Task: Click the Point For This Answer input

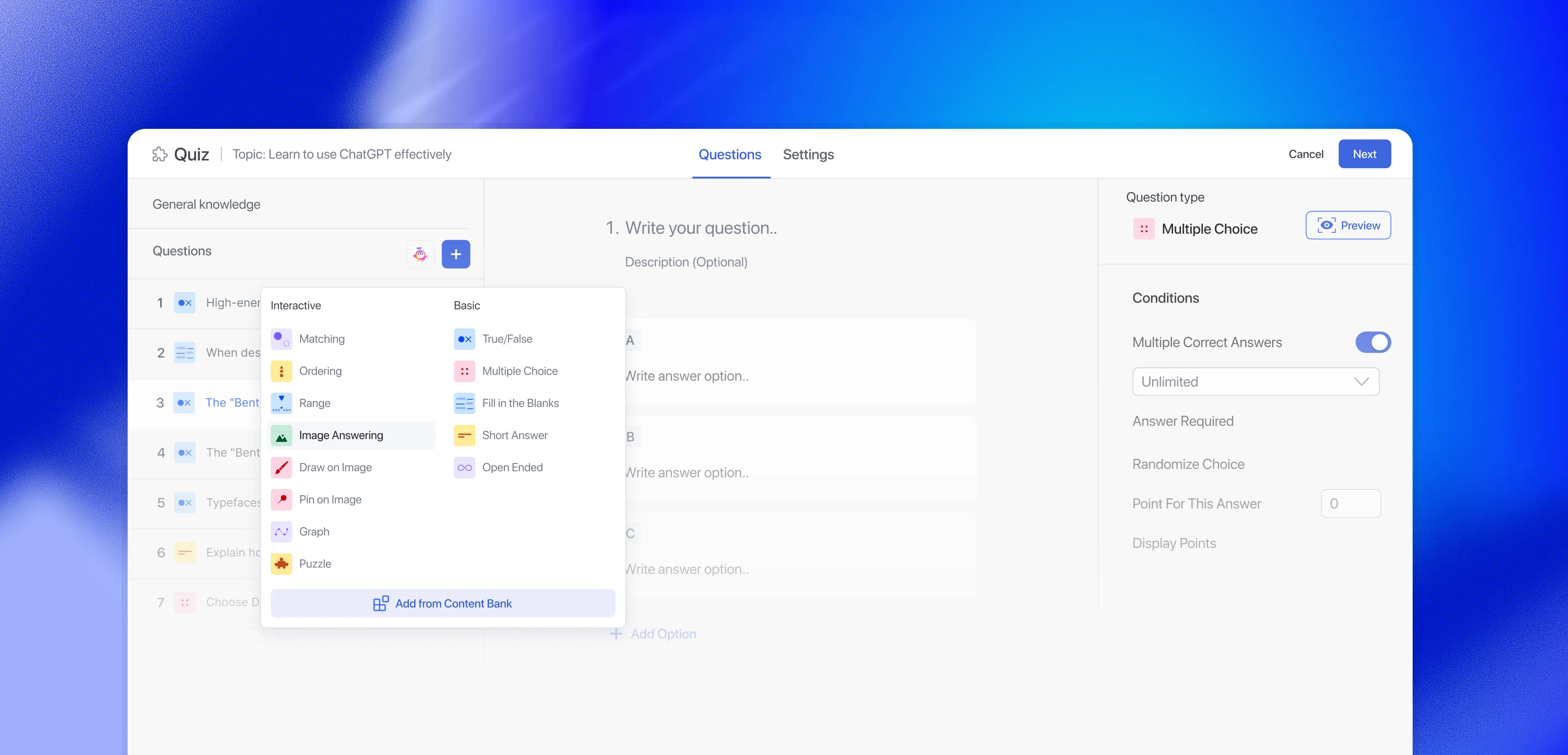Action: pyautogui.click(x=1350, y=504)
